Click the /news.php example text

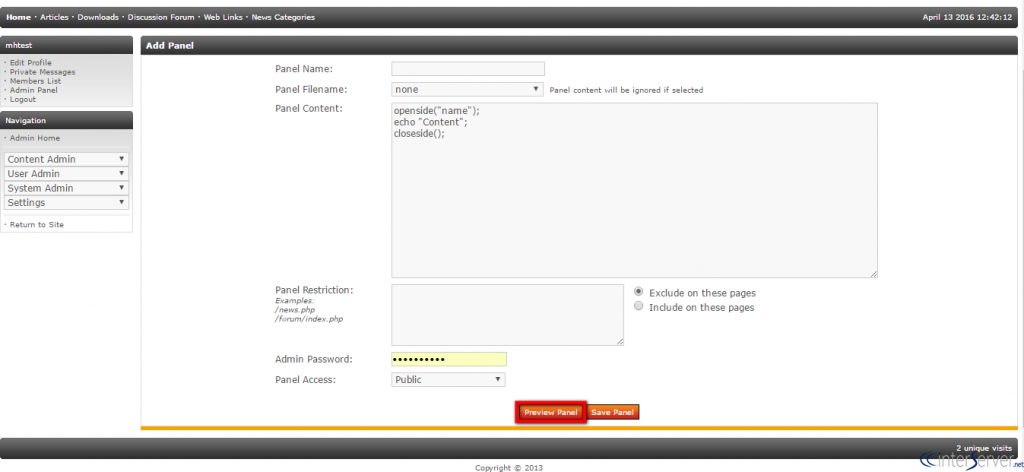(295, 310)
